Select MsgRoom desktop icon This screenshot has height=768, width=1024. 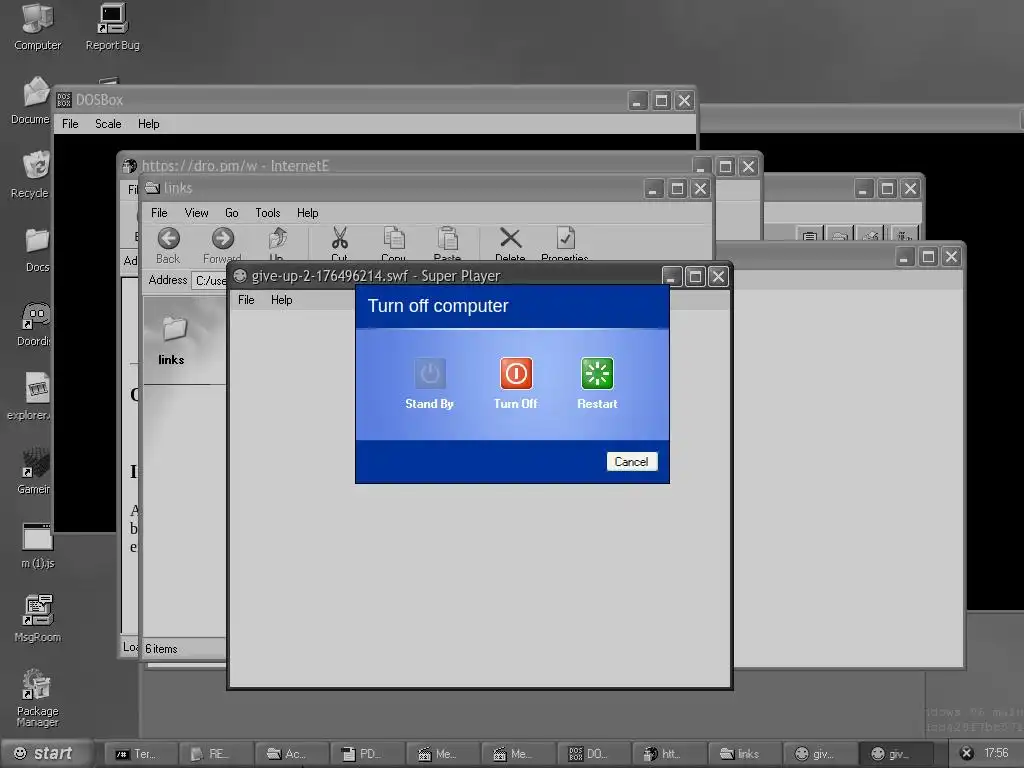tap(37, 619)
